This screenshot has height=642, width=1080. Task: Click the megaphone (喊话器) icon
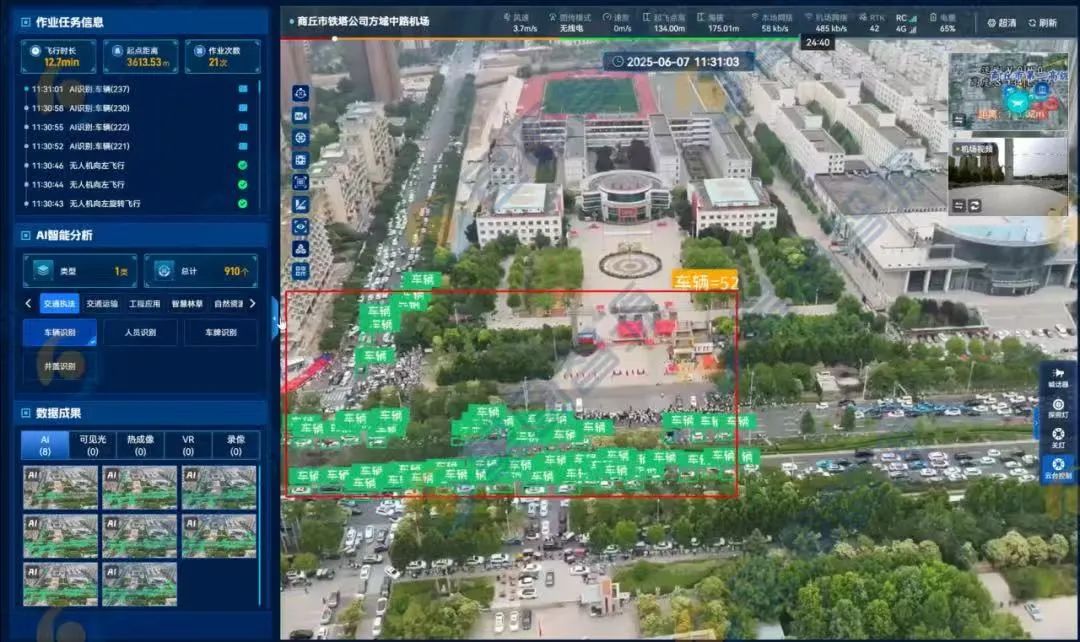1058,377
